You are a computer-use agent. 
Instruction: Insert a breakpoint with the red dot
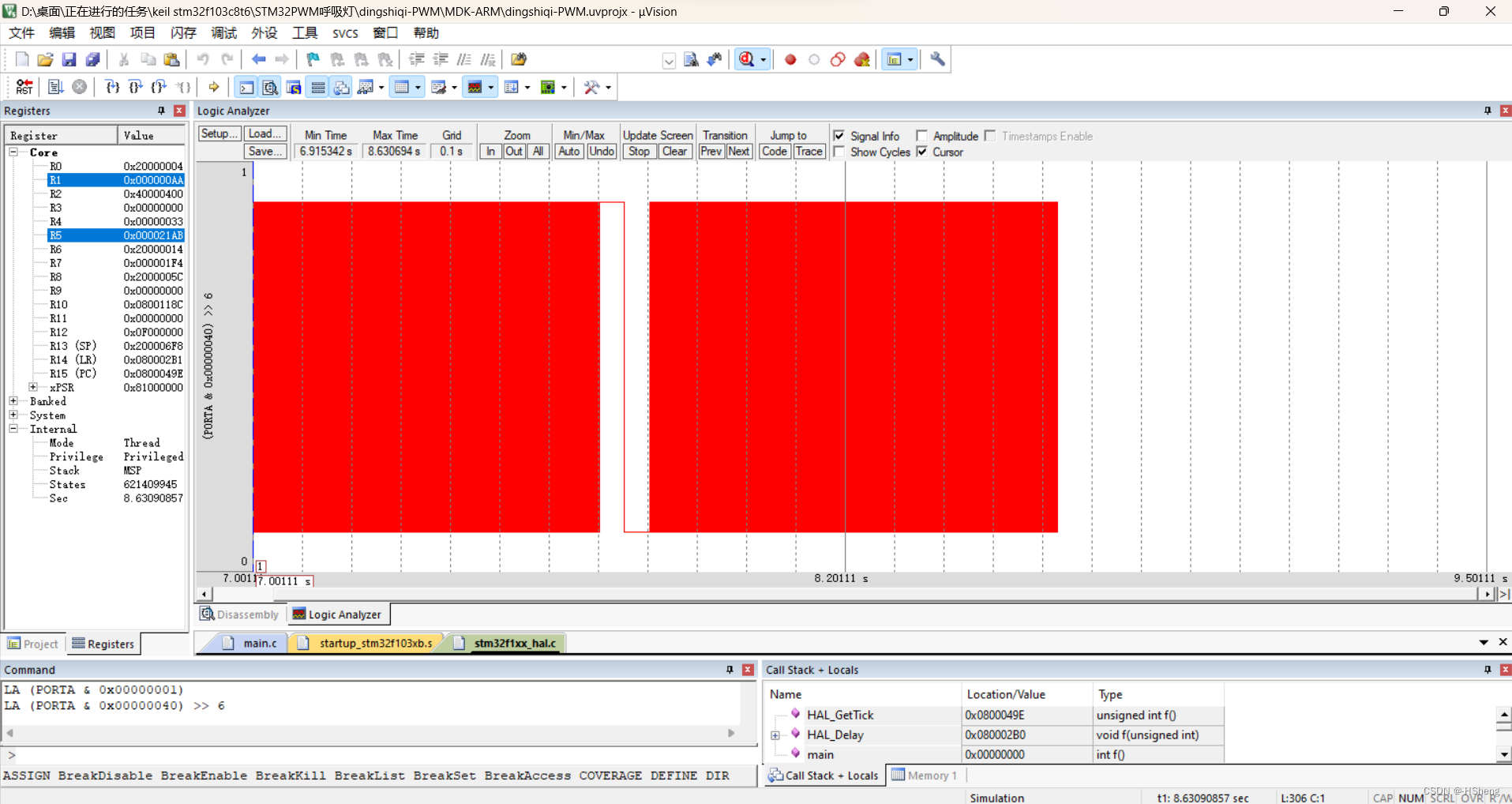790,59
